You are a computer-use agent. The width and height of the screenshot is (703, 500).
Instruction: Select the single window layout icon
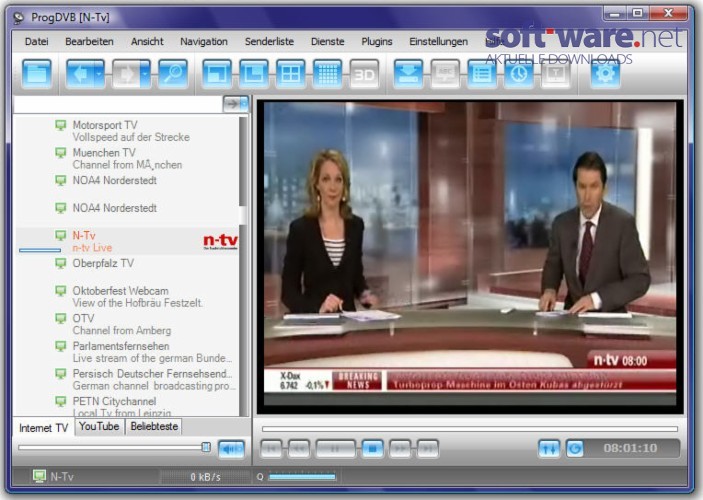pyautogui.click(x=217, y=74)
